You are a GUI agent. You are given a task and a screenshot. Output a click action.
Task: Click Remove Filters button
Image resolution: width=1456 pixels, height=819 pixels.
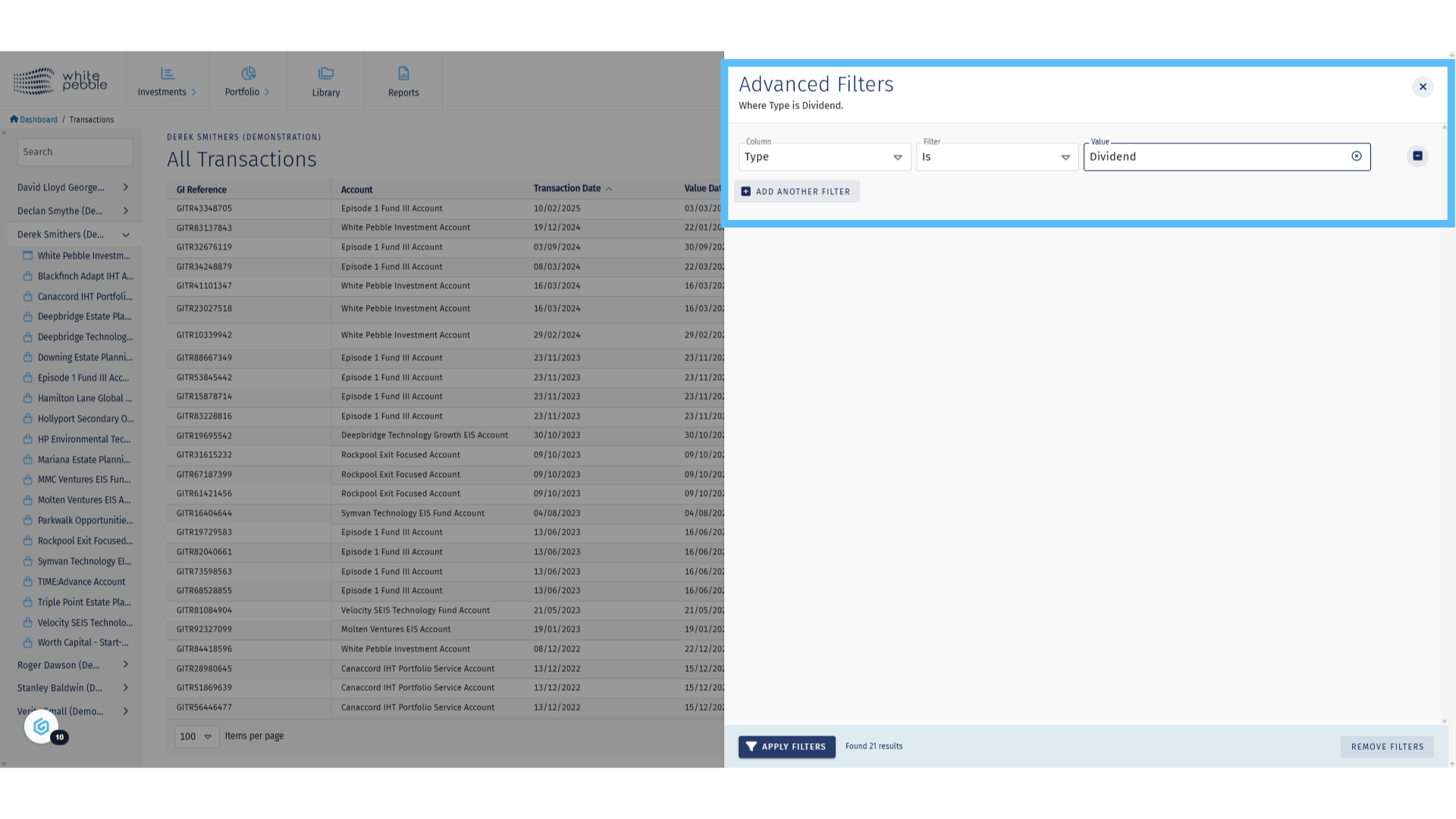(x=1386, y=747)
